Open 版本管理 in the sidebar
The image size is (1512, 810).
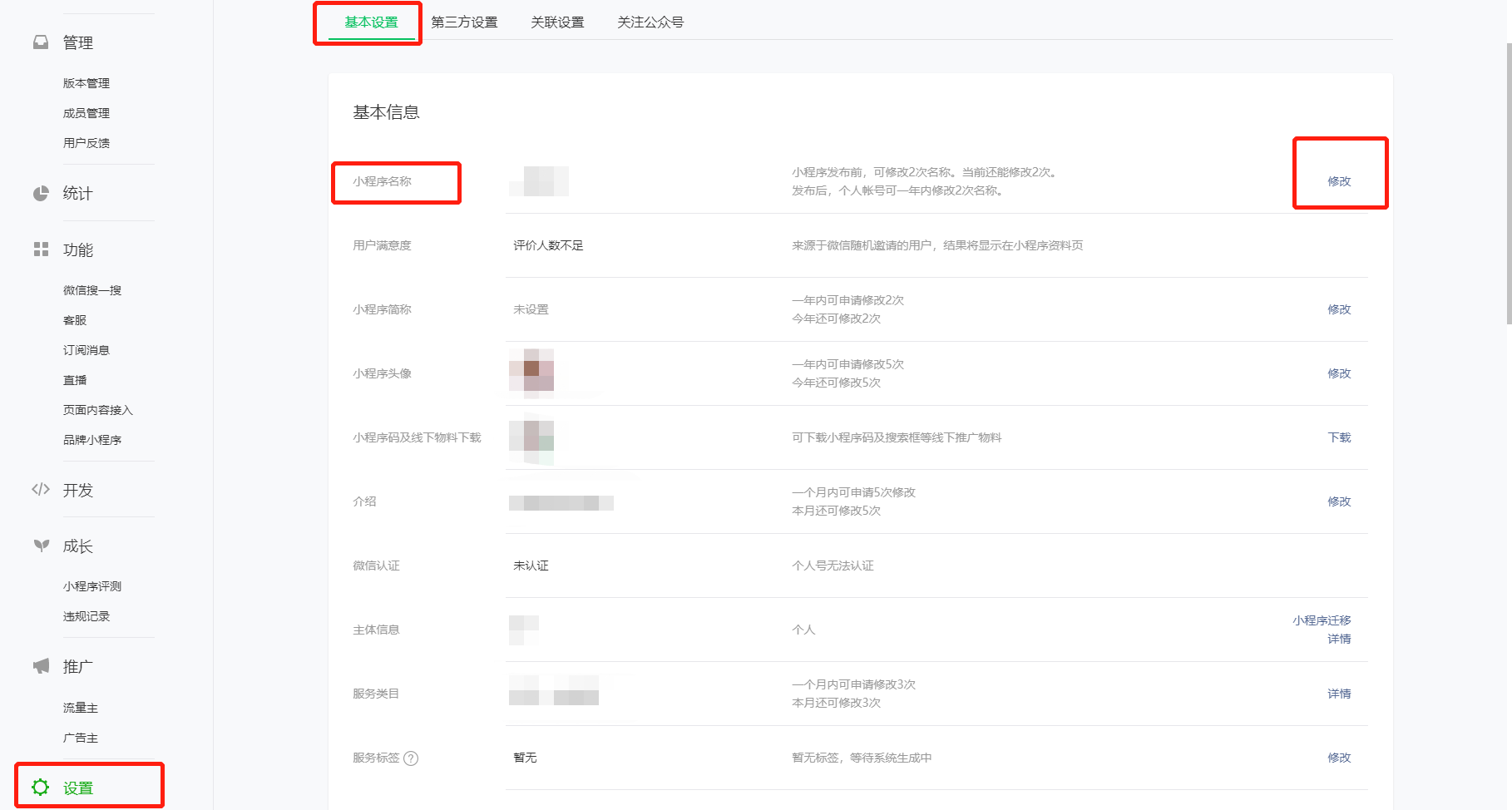pos(86,83)
